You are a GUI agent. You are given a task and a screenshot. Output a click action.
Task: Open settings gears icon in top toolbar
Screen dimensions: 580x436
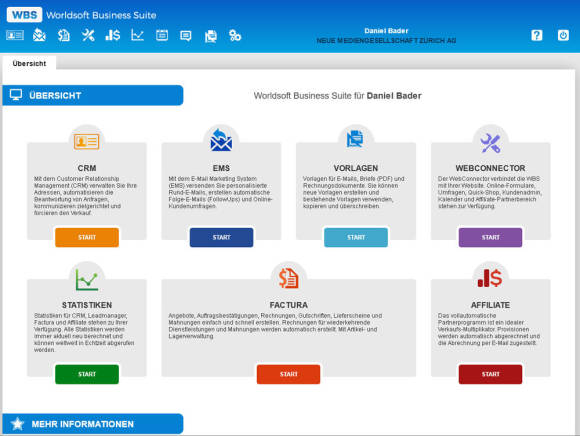point(235,36)
